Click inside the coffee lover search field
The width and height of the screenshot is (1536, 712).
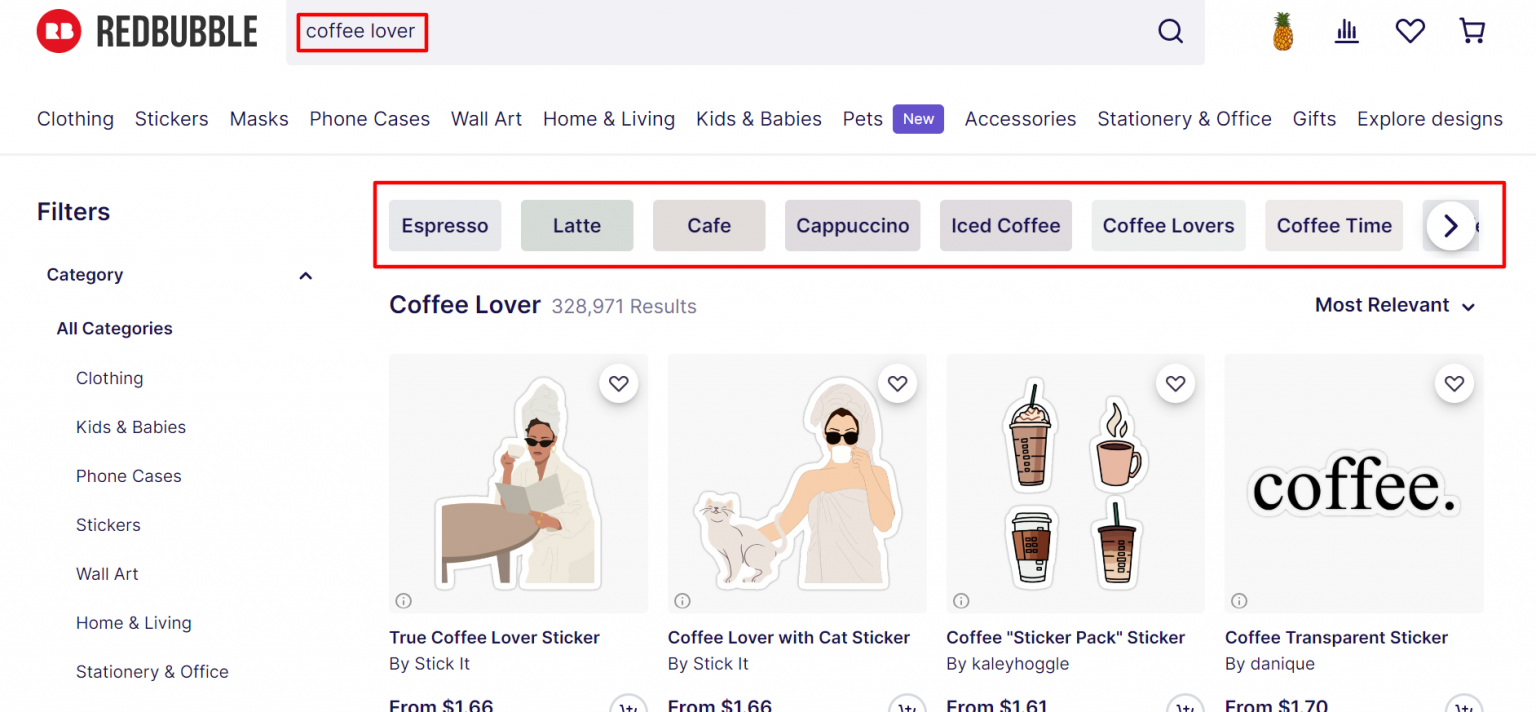(362, 31)
